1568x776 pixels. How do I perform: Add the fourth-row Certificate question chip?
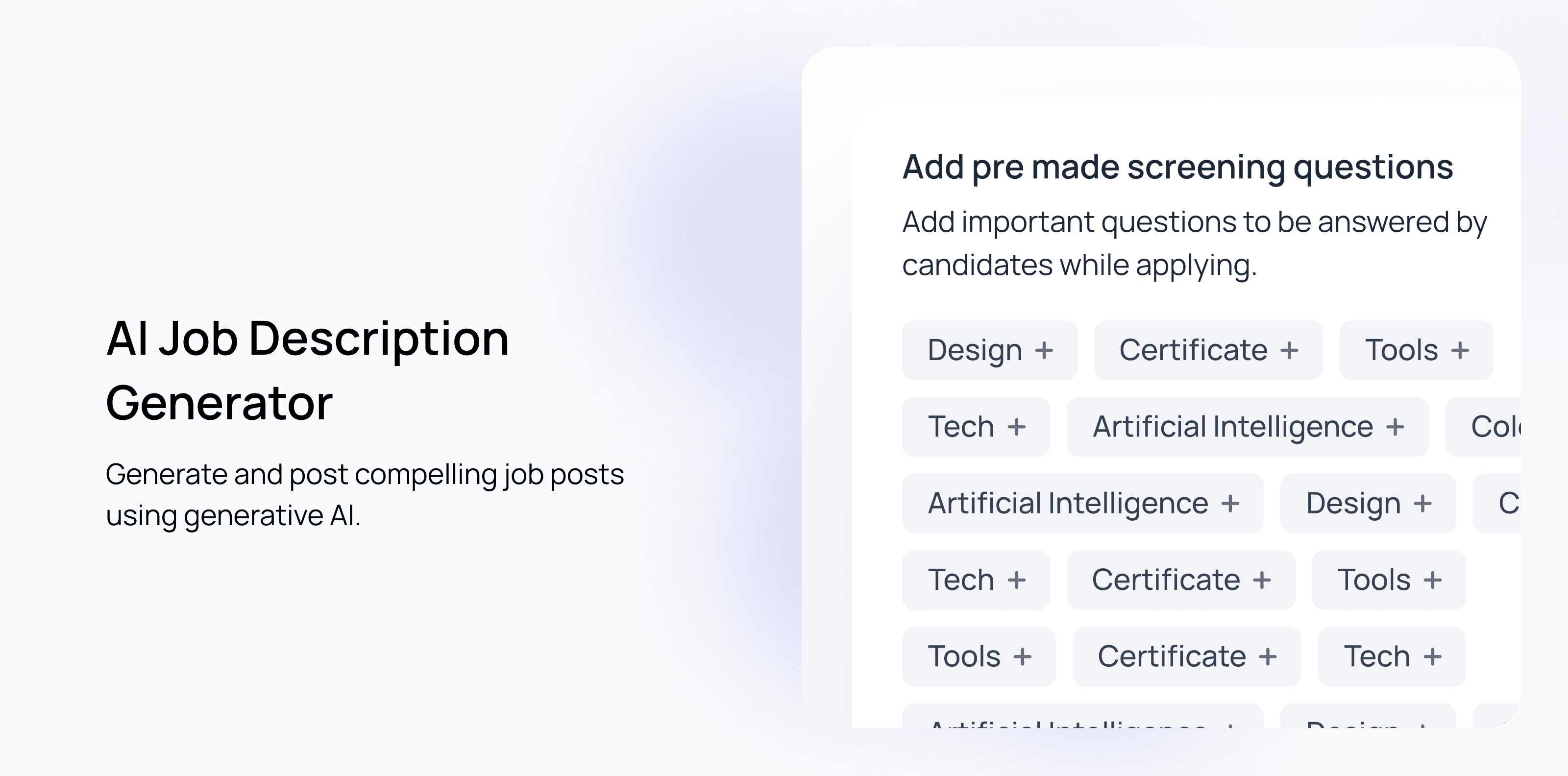[x=1181, y=580]
